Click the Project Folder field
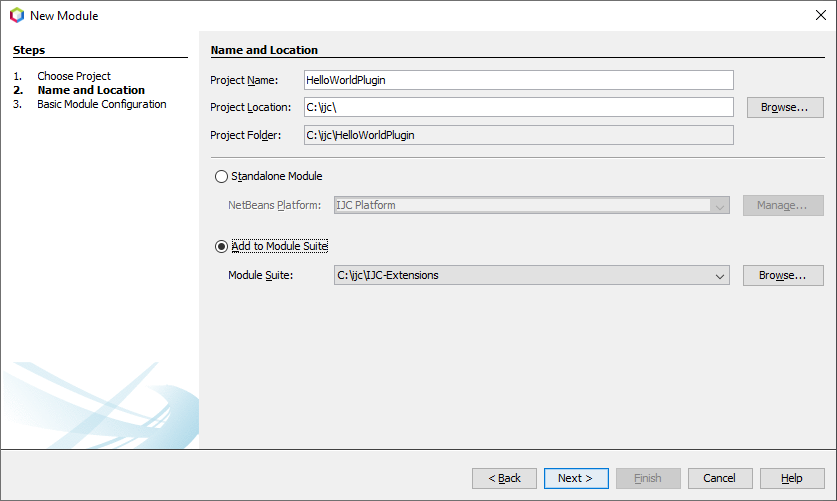This screenshot has height=501, width=837. coord(518,135)
